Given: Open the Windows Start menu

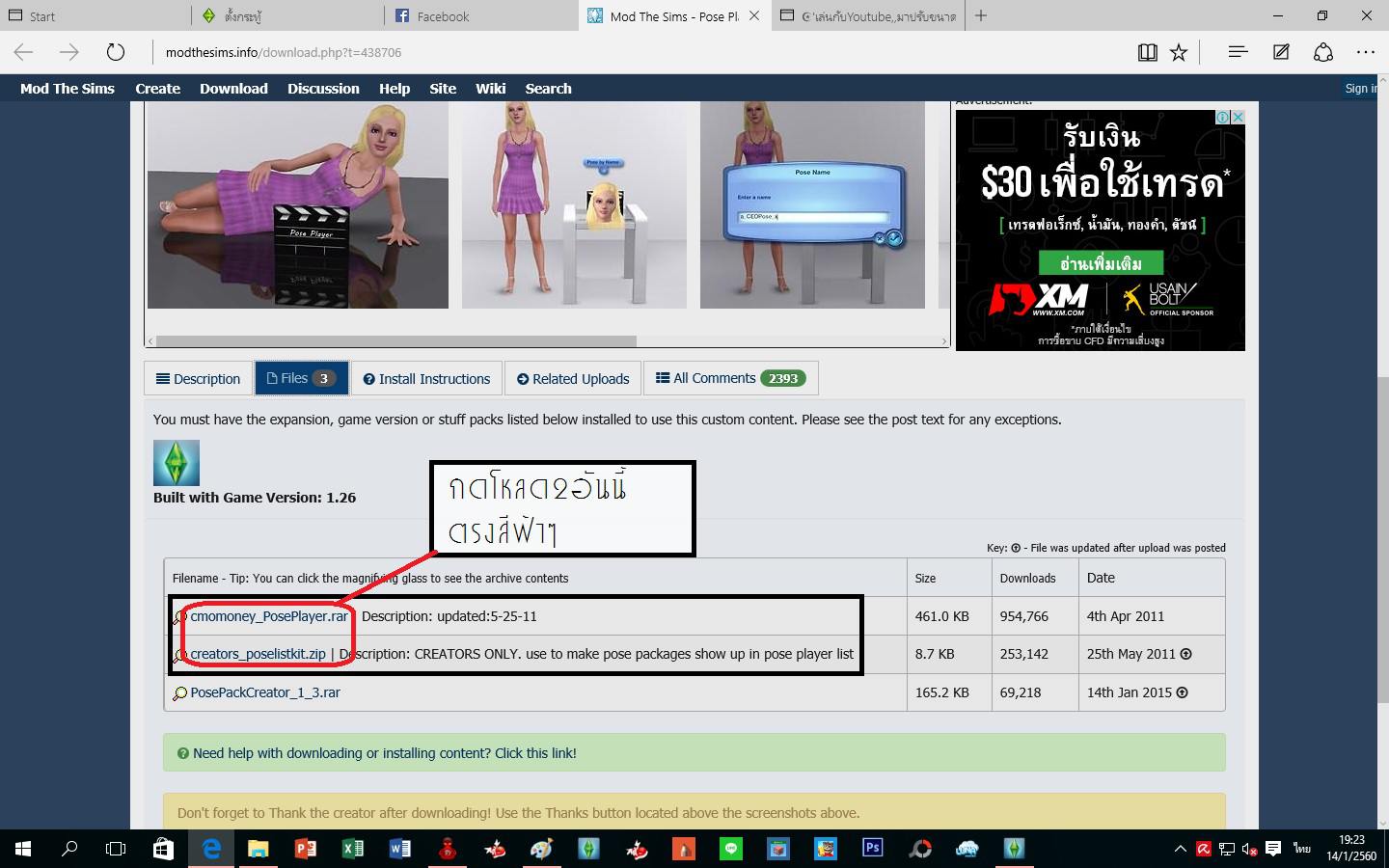Looking at the screenshot, I should coord(23,849).
